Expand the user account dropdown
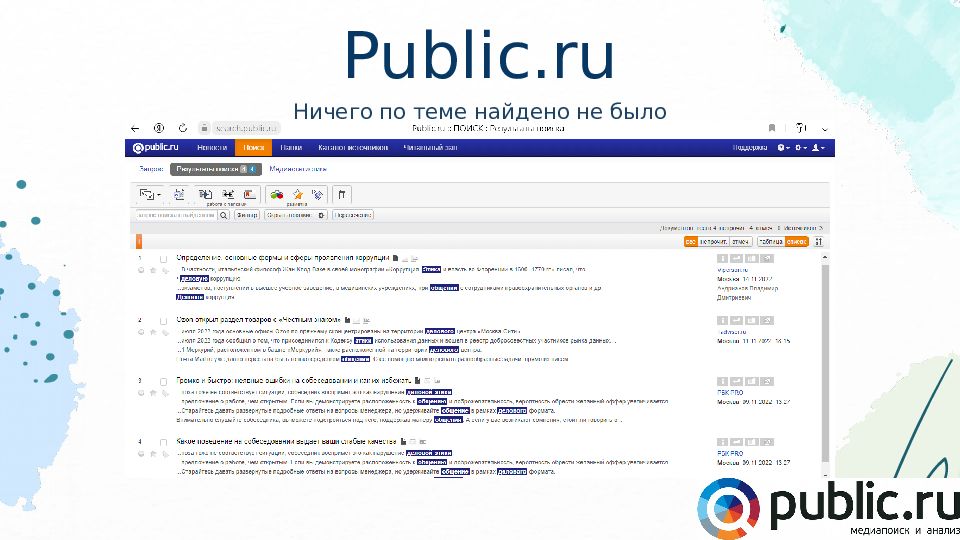Image resolution: width=960 pixels, height=540 pixels. pyautogui.click(x=818, y=148)
